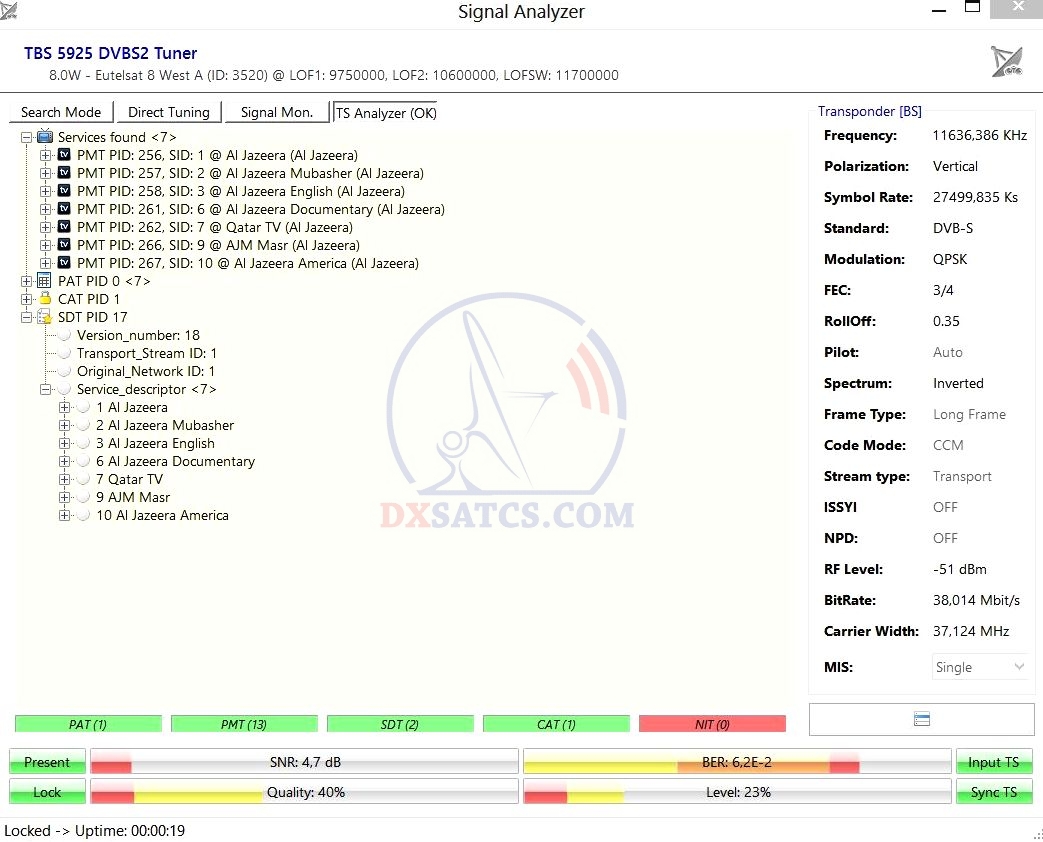Select 3 Al Jazeera English descriptor row
Image resolution: width=1043 pixels, height=842 pixels.
(x=155, y=443)
